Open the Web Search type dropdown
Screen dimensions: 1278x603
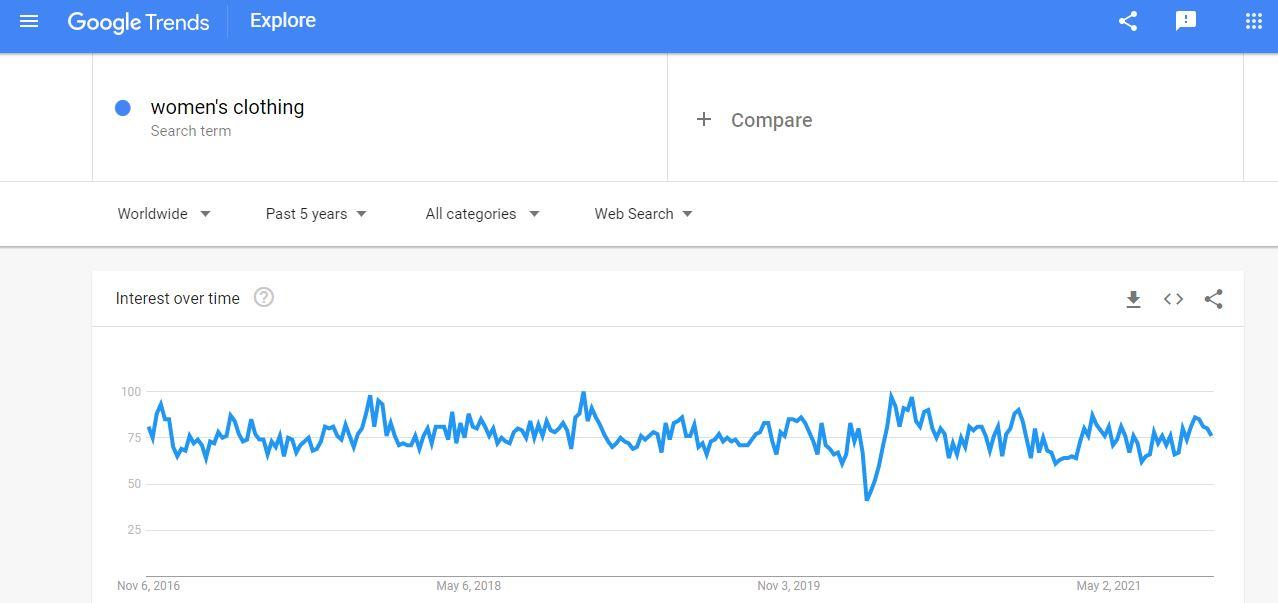tap(643, 214)
